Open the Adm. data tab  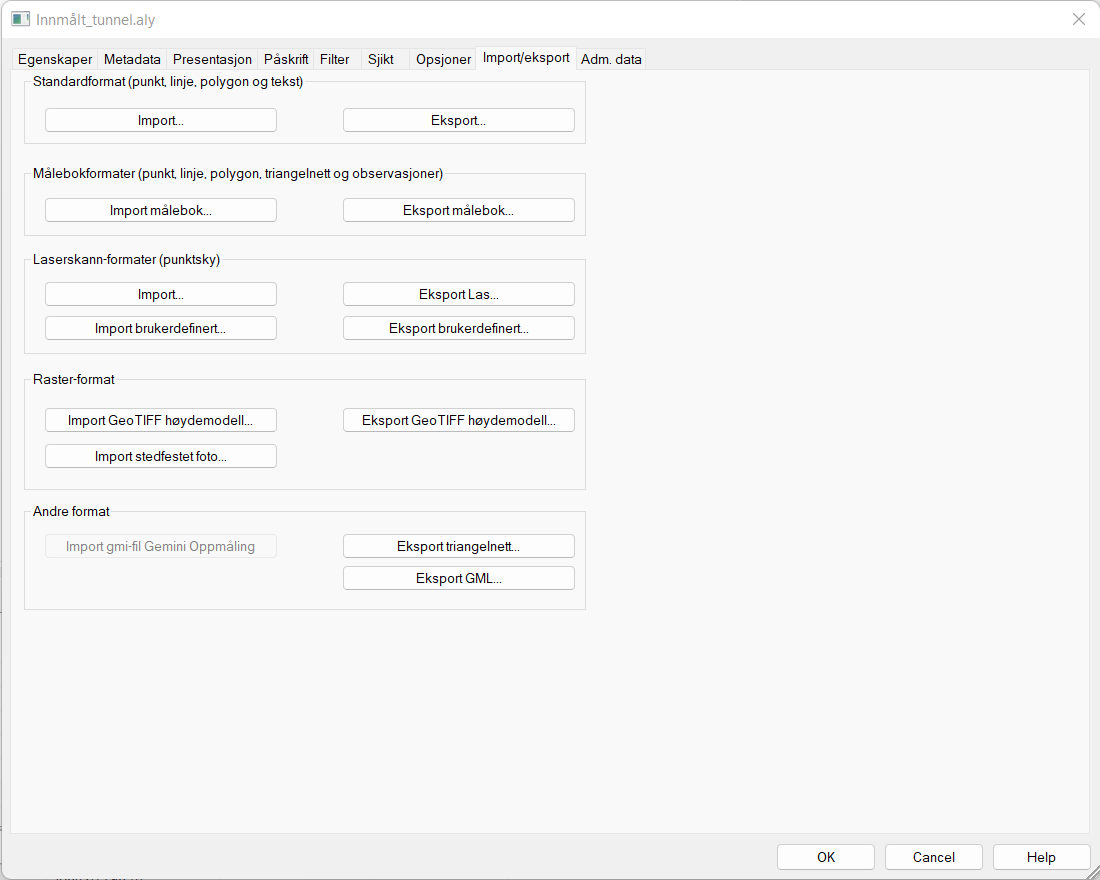(612, 60)
